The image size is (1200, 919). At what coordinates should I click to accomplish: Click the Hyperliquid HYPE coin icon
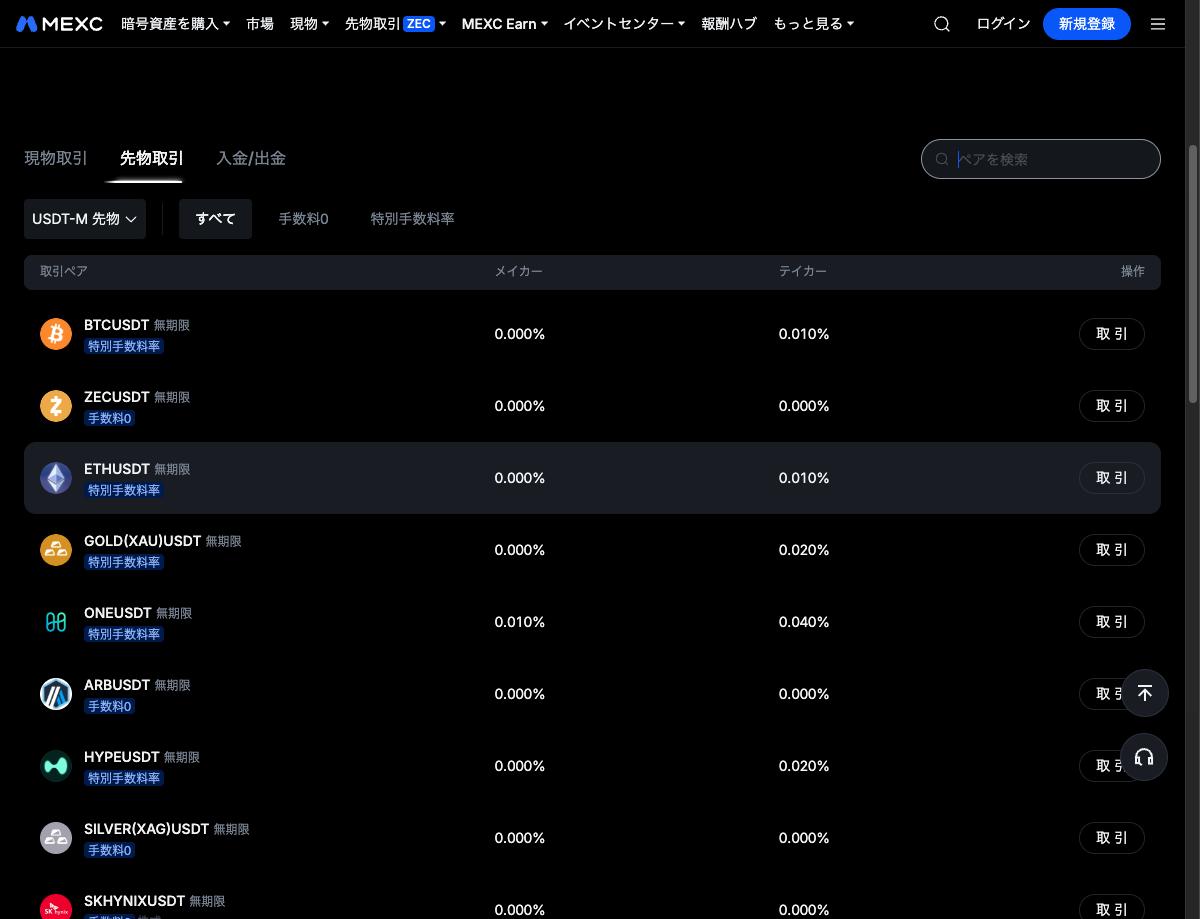click(56, 766)
